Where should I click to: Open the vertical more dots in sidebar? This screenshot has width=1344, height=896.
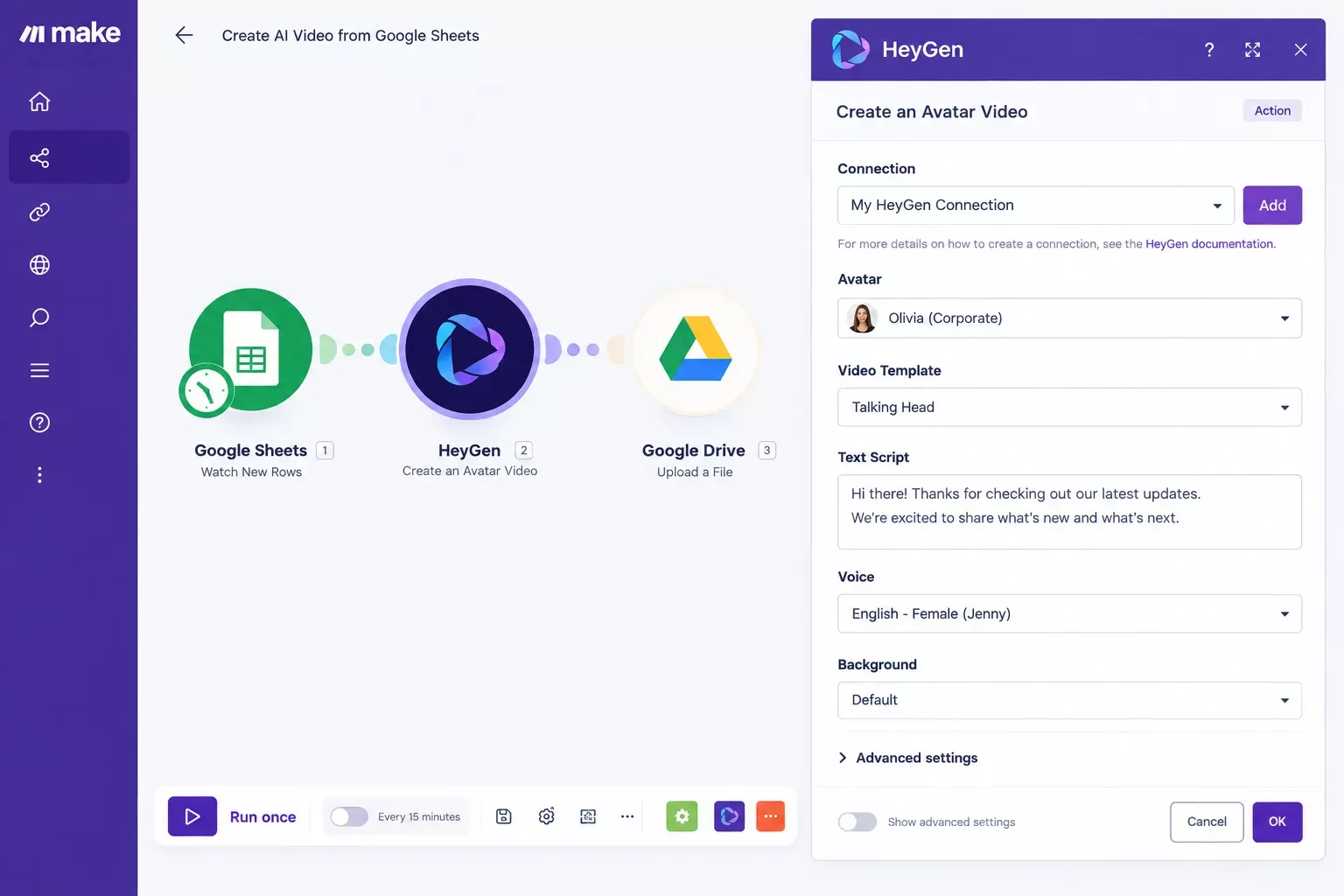point(39,475)
